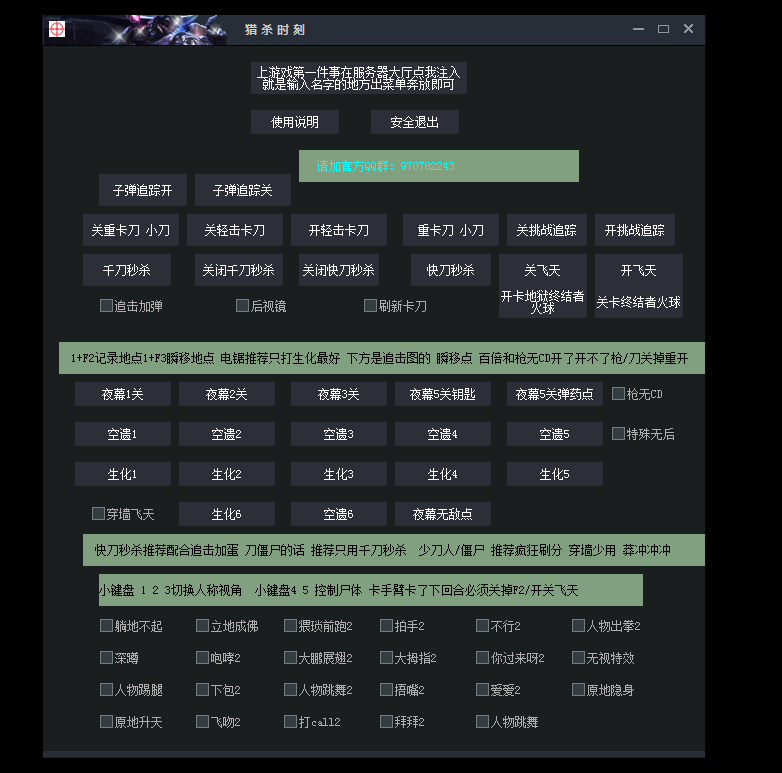Toggle the 后视镜 checkbox
Viewport: 782px width, 773px height.
tap(242, 306)
